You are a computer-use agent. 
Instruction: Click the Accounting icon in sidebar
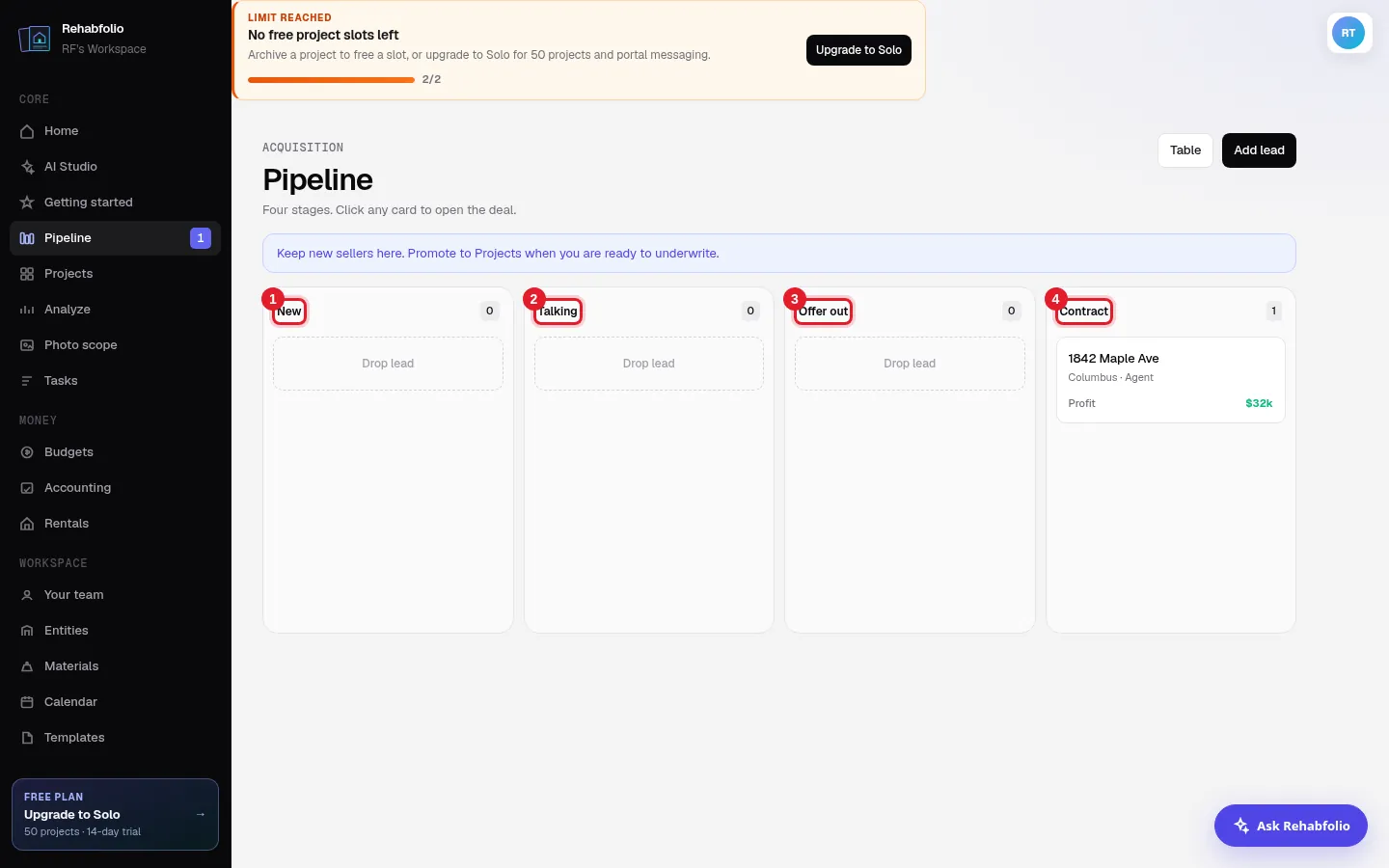pos(27,488)
